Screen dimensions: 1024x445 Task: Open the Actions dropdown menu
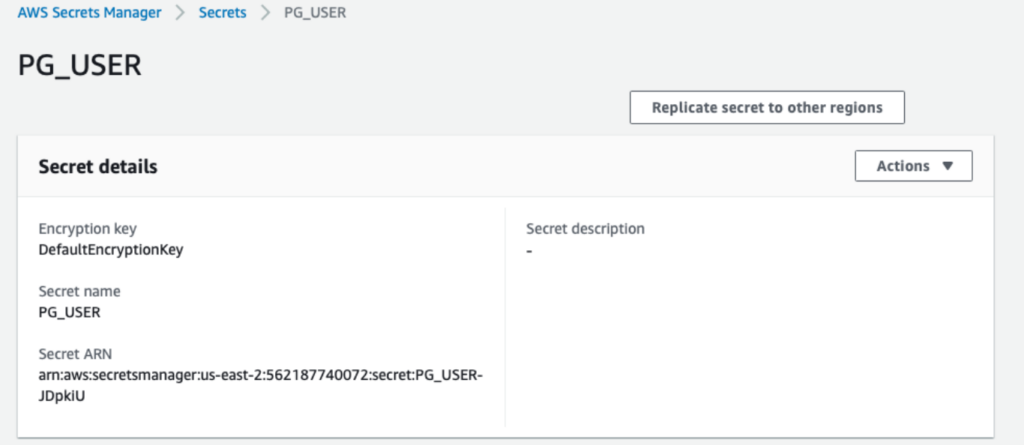point(914,166)
